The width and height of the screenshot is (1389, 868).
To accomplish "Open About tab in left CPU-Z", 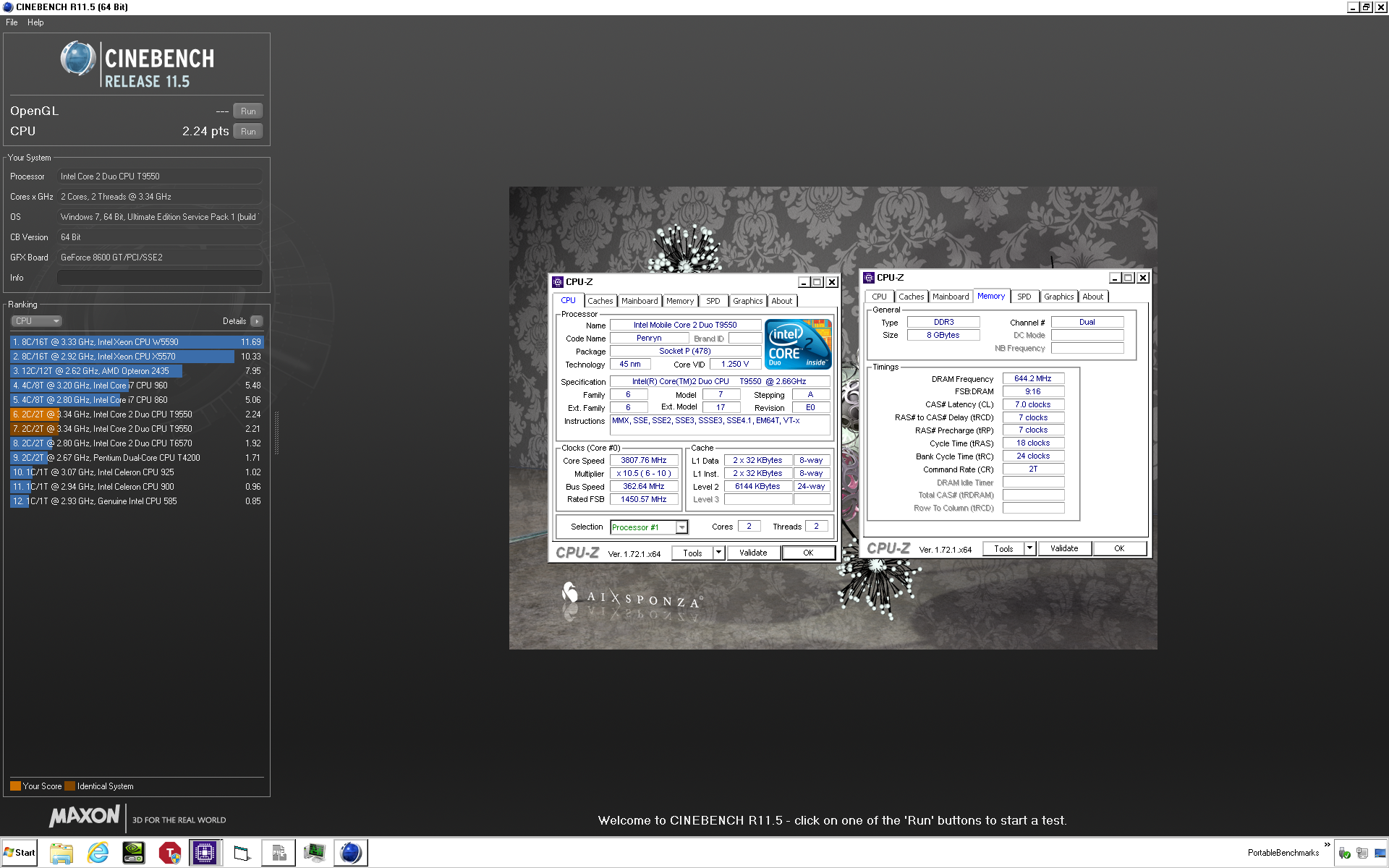I will tap(781, 301).
